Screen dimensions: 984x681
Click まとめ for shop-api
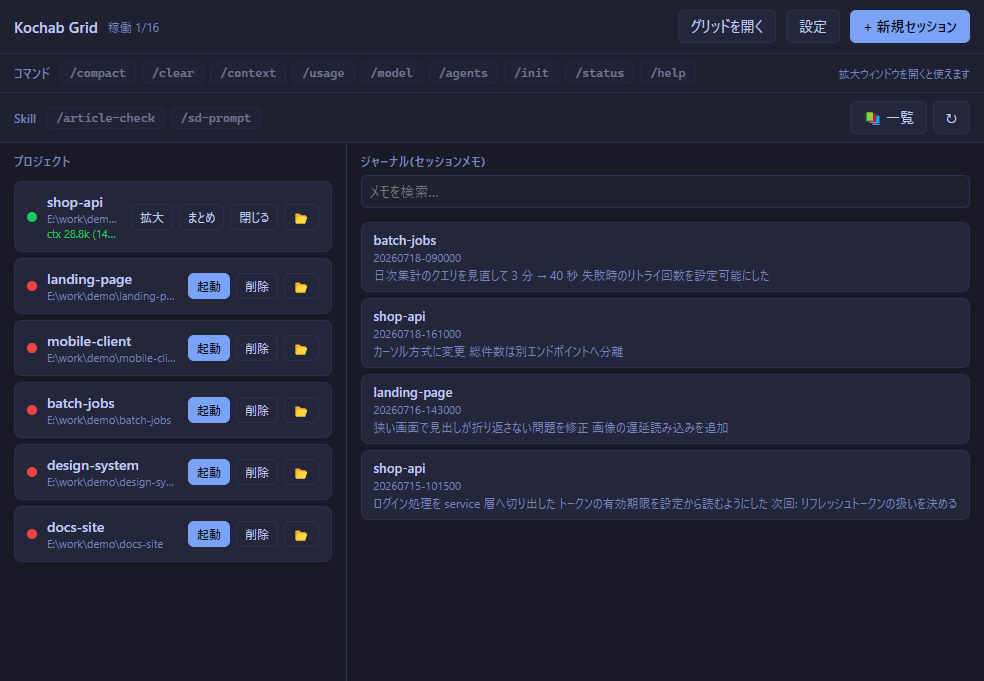click(201, 218)
